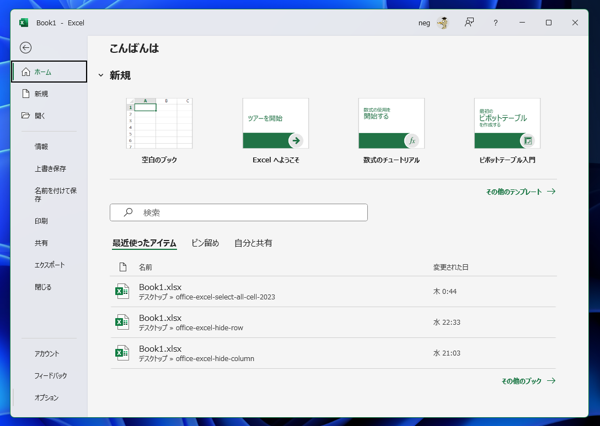
Task: Click the user profile avatar picture
Action: click(443, 23)
